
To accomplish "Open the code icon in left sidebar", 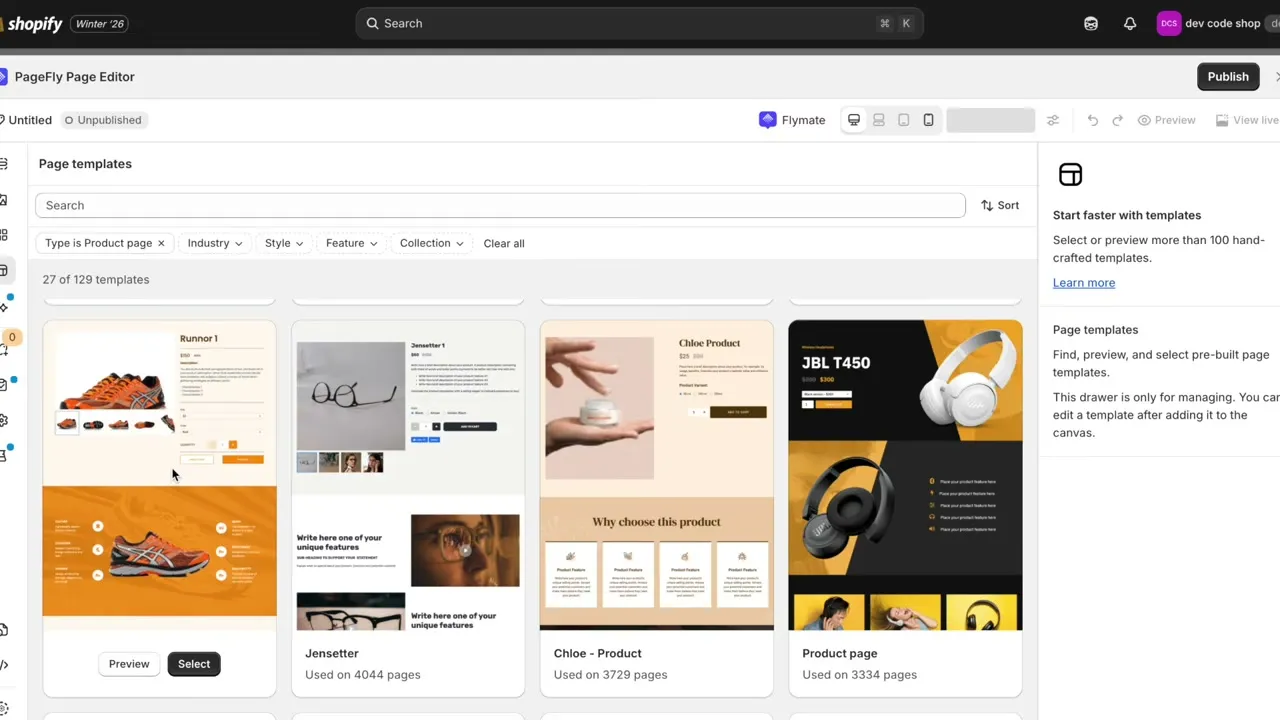I will (4, 665).
